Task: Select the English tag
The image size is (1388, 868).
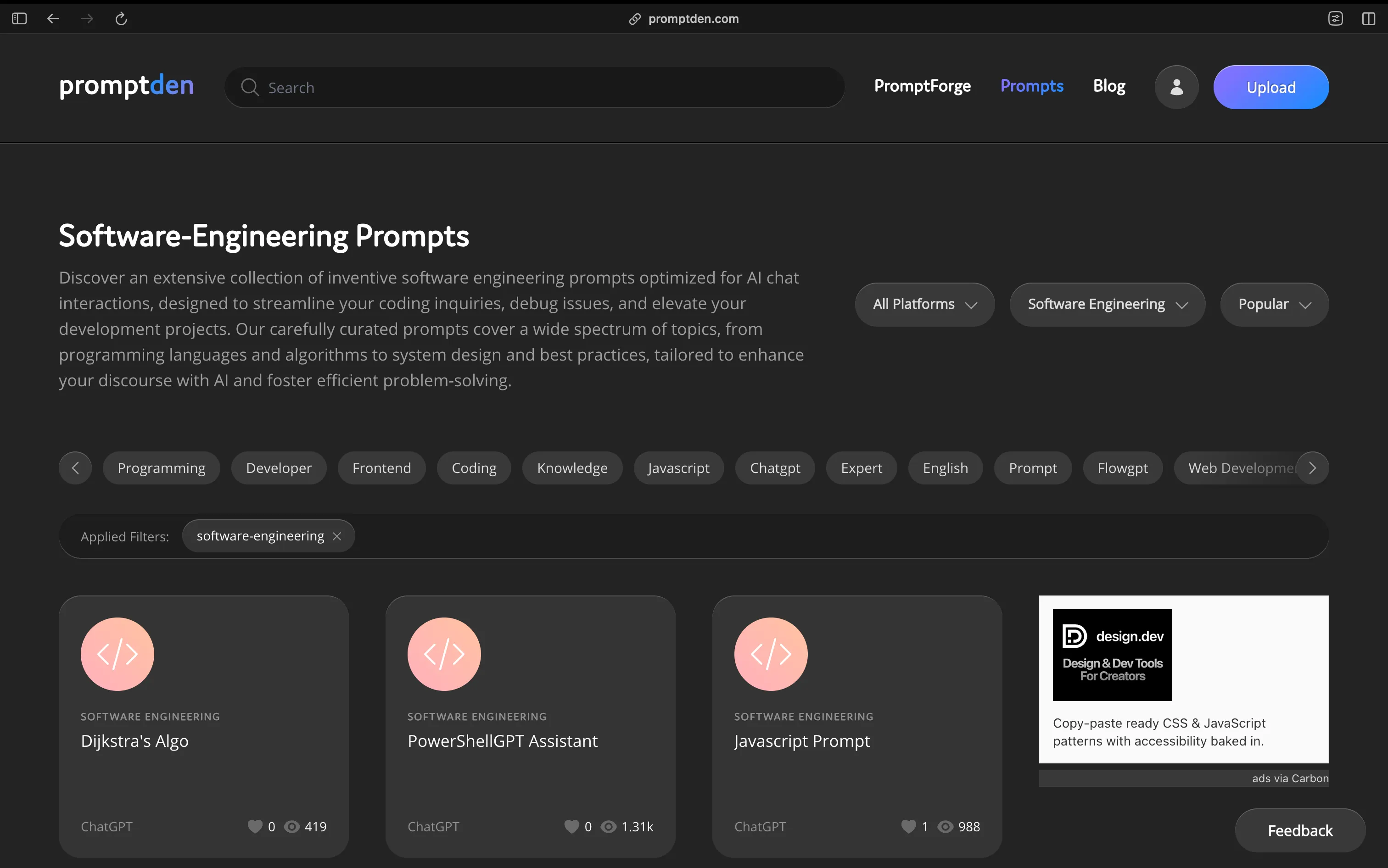Action: click(x=945, y=468)
